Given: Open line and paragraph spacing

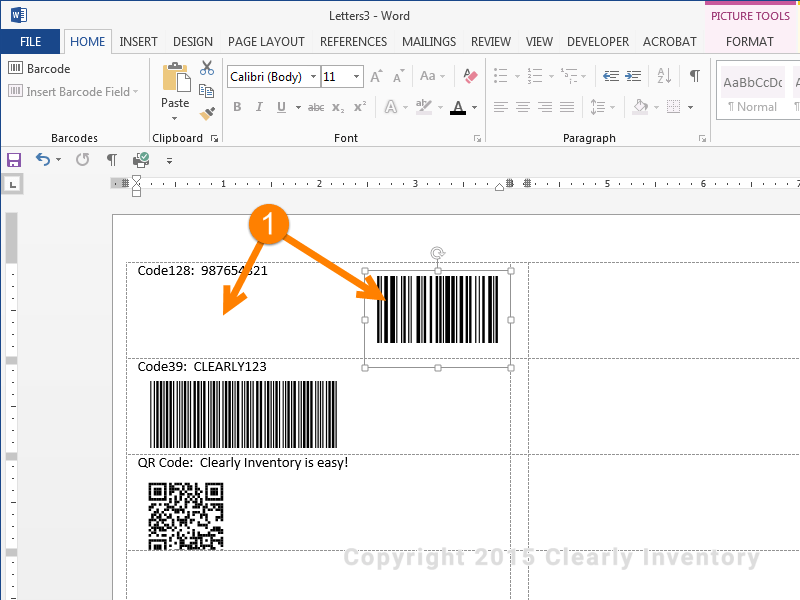Looking at the screenshot, I should point(598,107).
